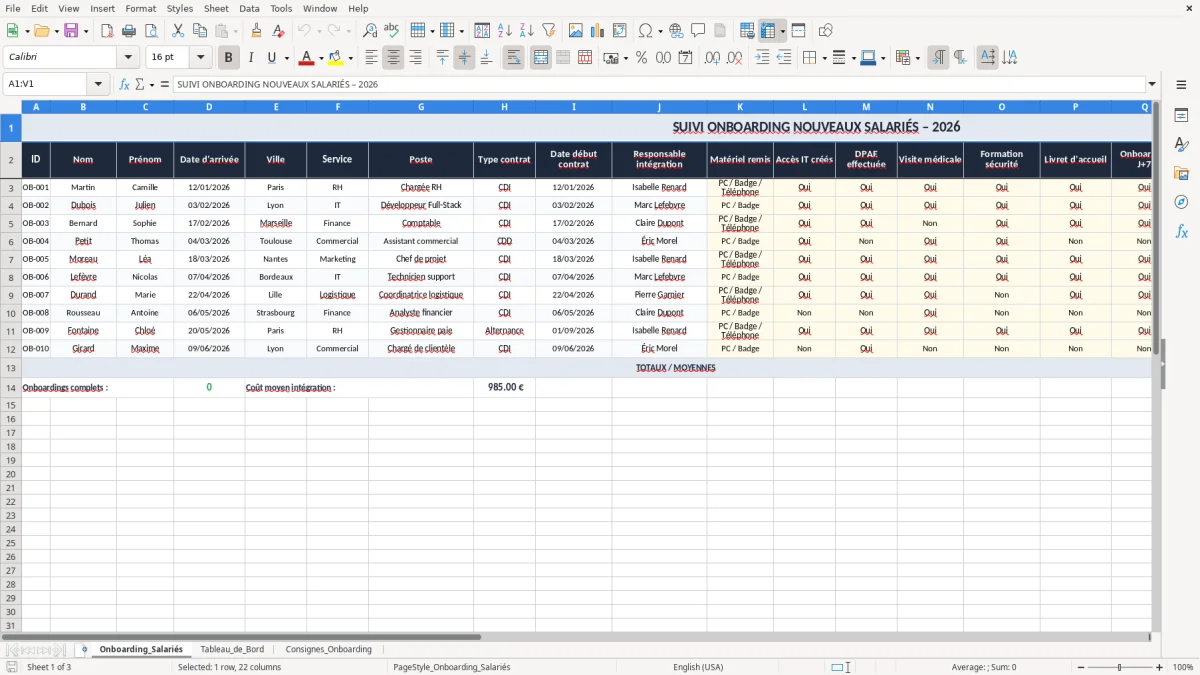The height and width of the screenshot is (675, 1200).
Task: Open the Tools menu
Action: point(281,8)
